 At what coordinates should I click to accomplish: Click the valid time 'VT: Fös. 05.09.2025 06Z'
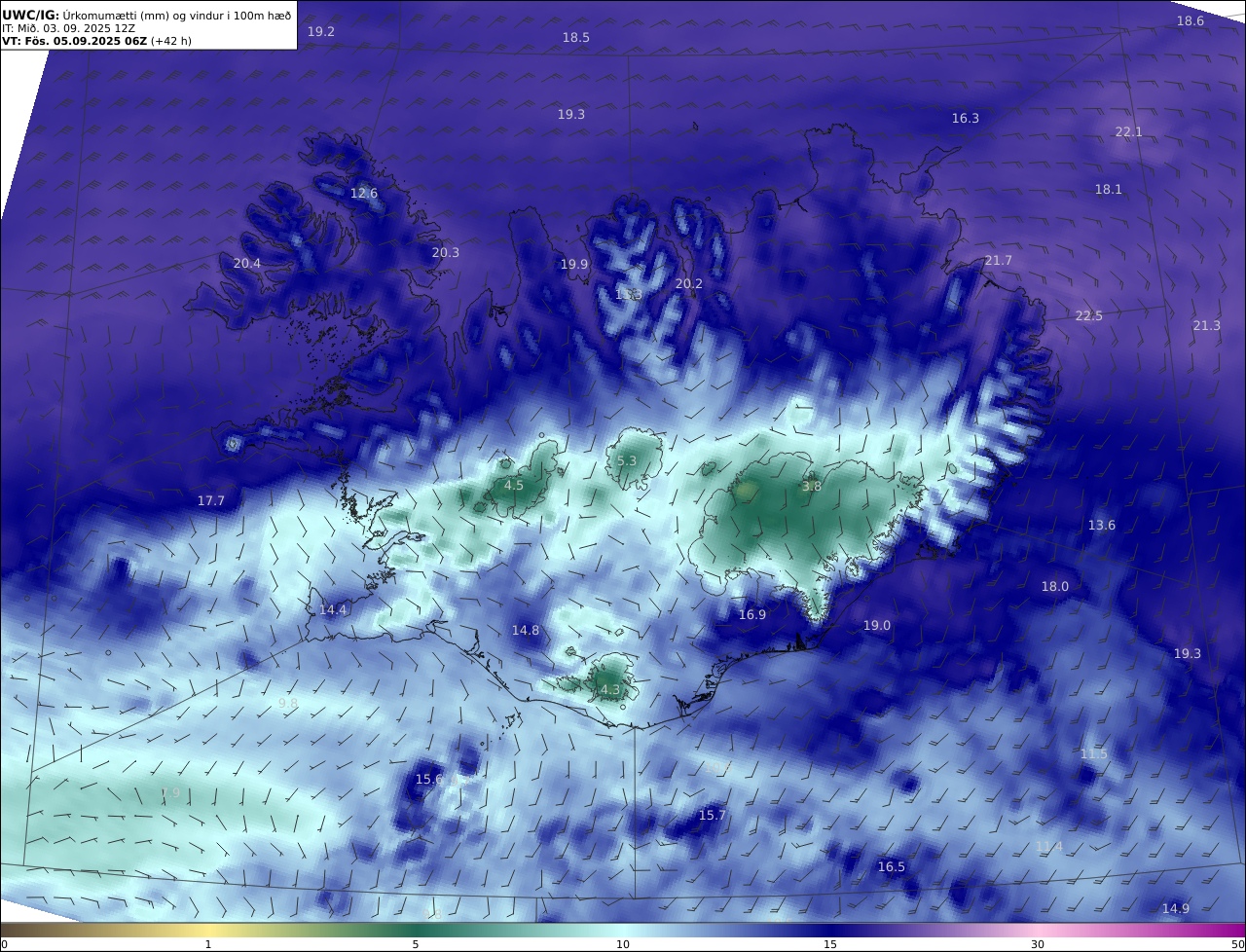point(74,42)
